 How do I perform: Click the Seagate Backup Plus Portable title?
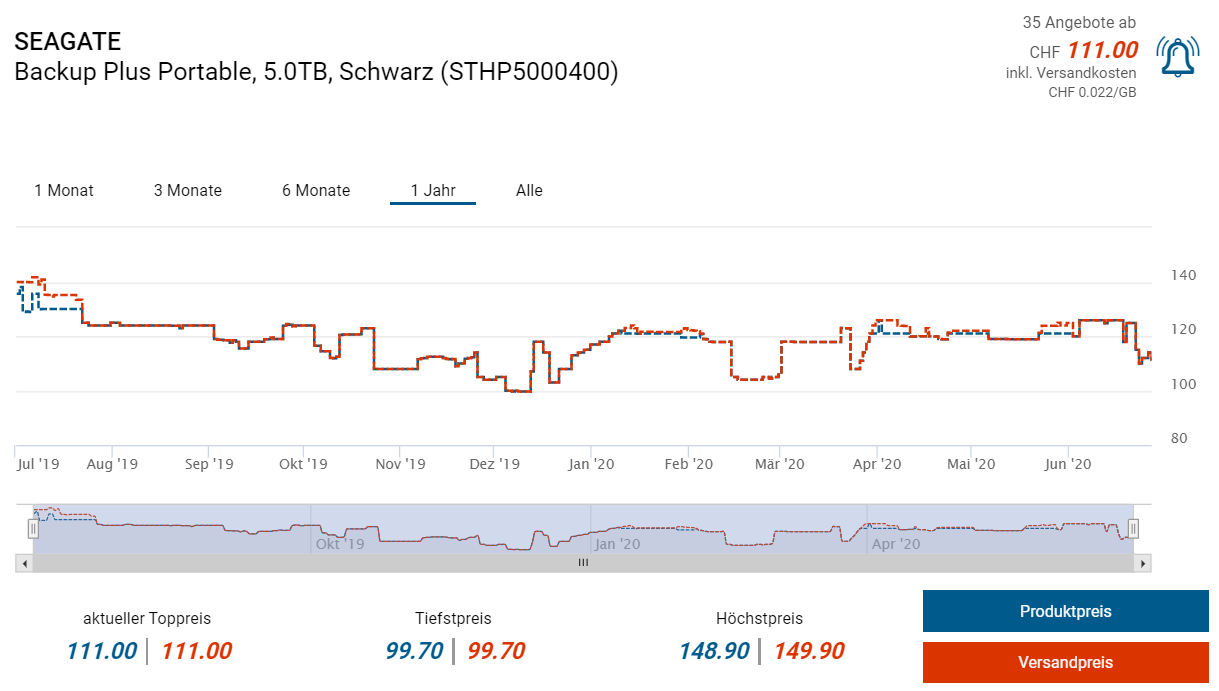tap(316, 72)
